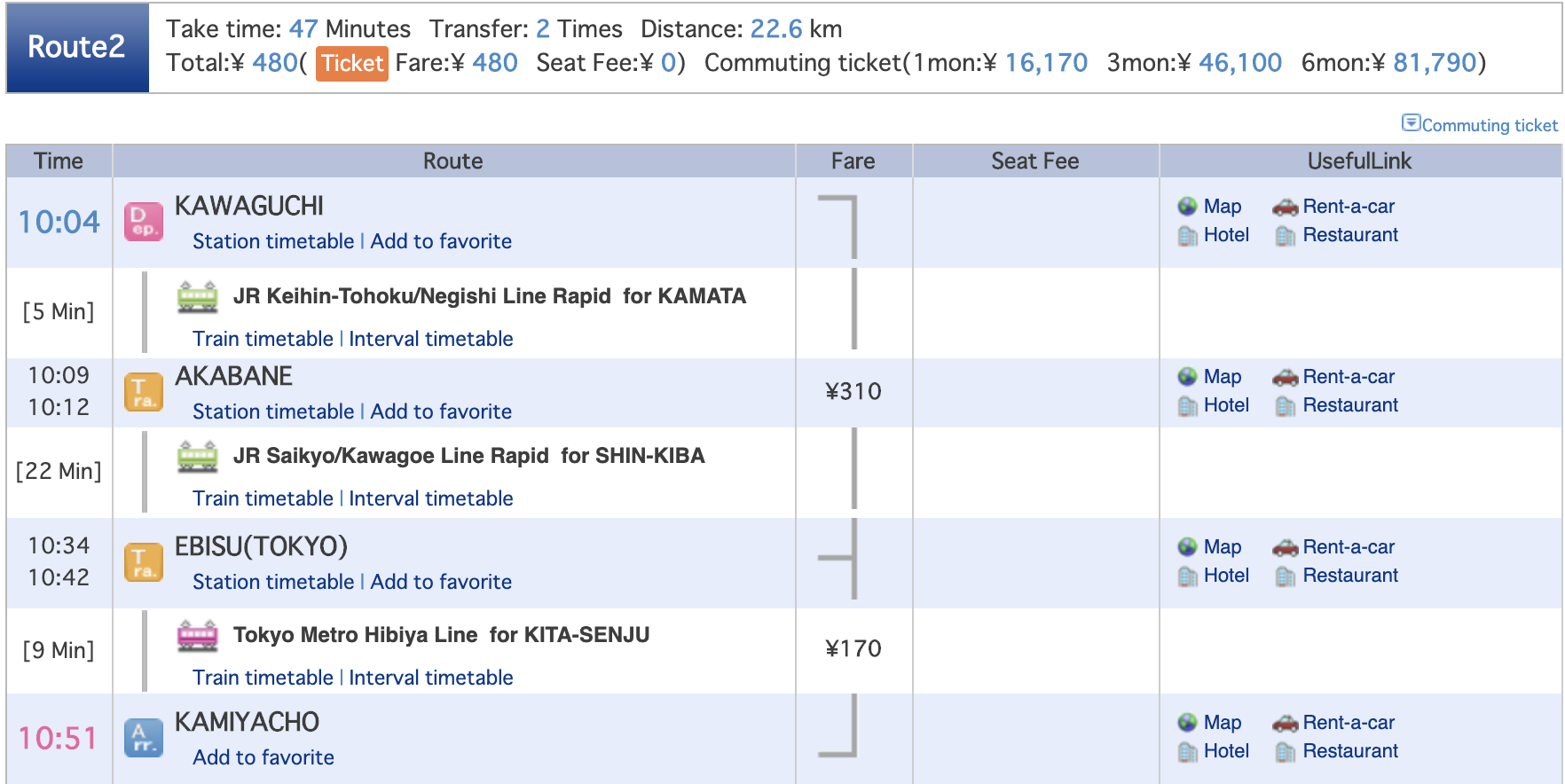Viewport: 1565px width, 784px height.
Task: Select the Route2 header tab
Action: pos(77,47)
